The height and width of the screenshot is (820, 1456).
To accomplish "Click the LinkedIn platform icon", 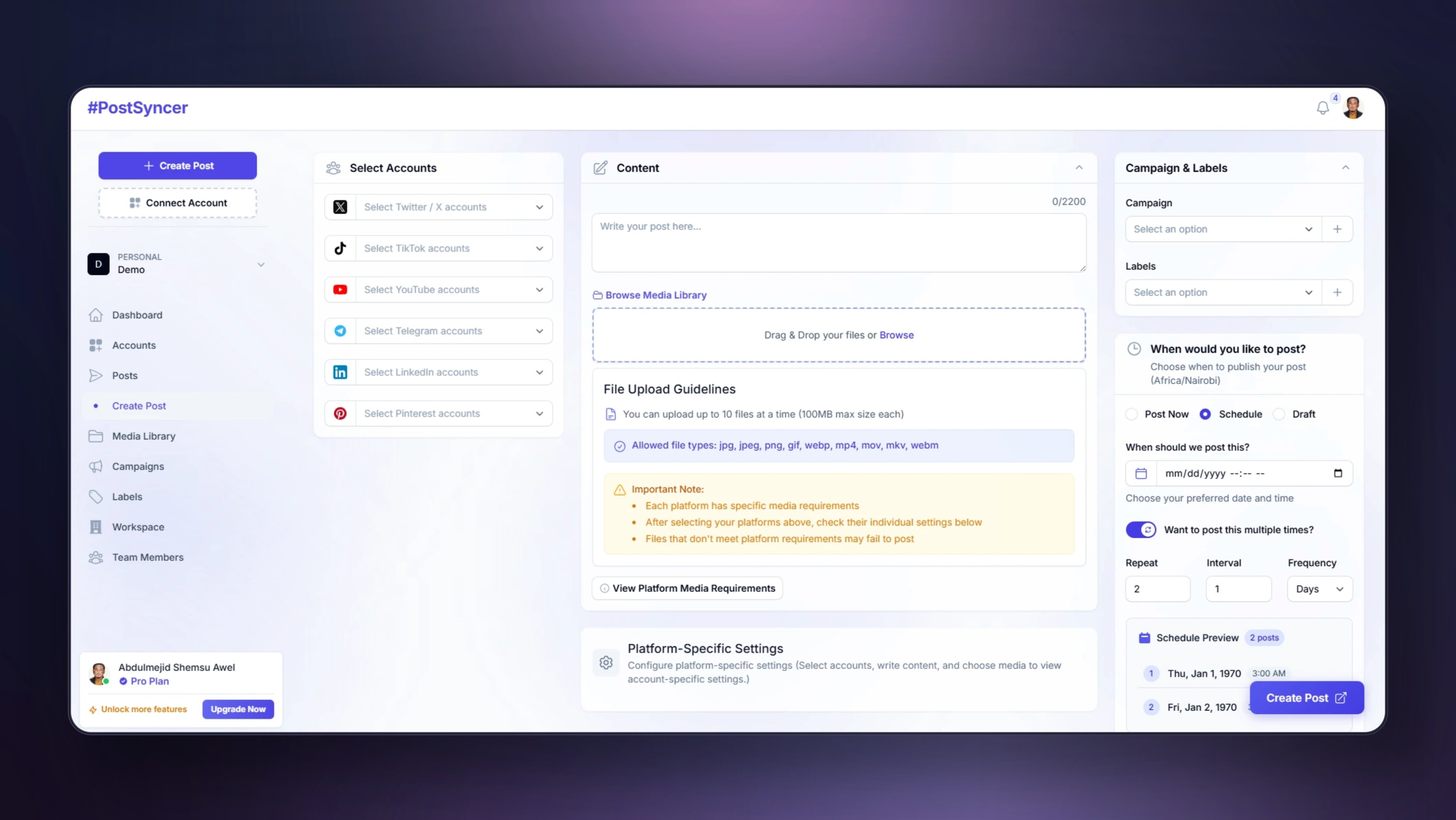I will coord(340,372).
